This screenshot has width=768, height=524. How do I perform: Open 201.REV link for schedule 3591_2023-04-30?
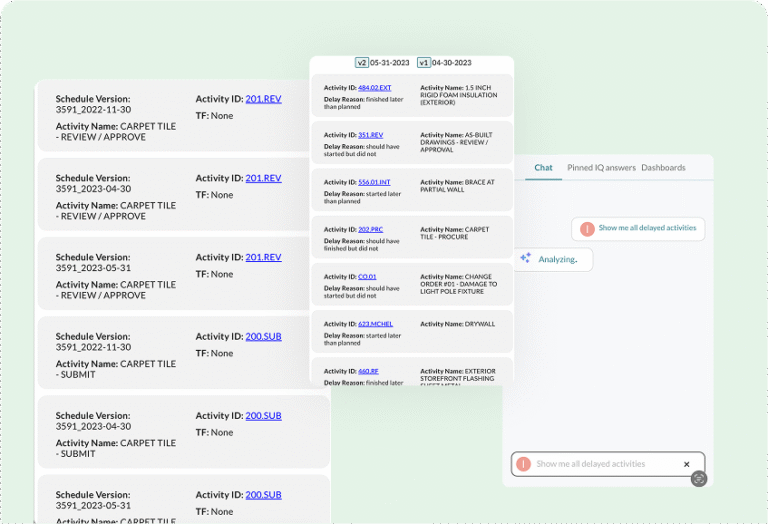264,178
